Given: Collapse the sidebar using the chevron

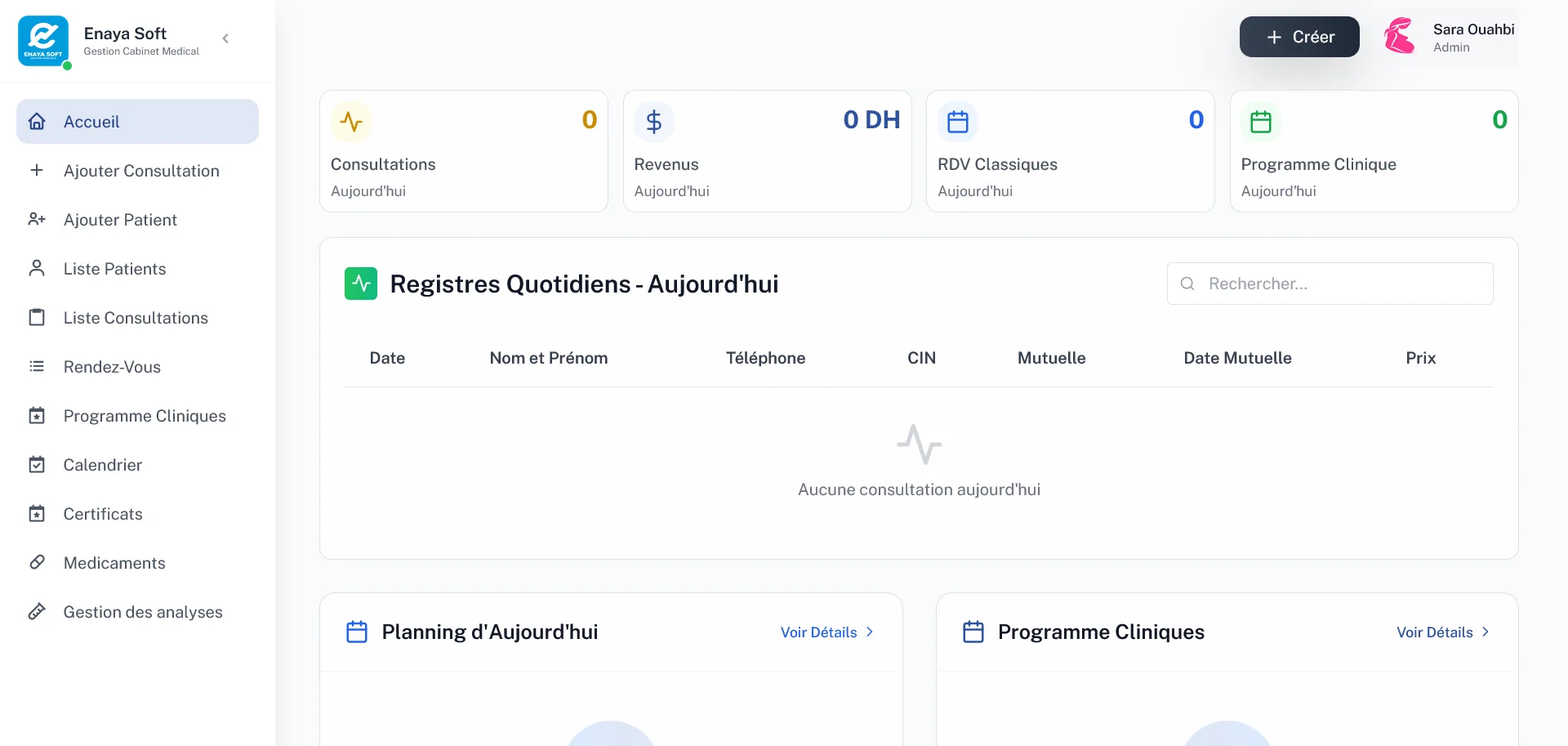Looking at the screenshot, I should click(x=225, y=38).
